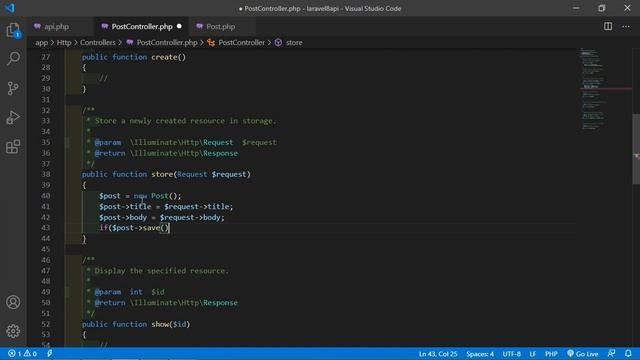Click line number 38 in gutter

pos(46,174)
